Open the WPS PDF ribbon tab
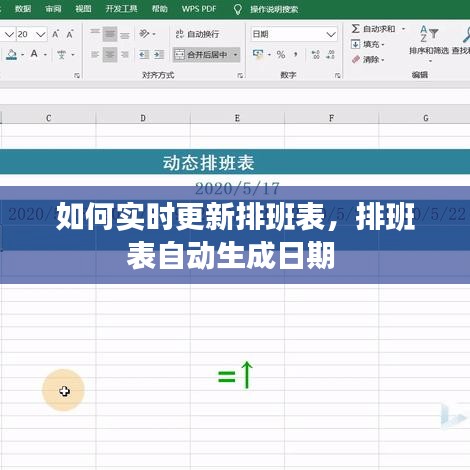This screenshot has height=470, width=470. [199, 9]
